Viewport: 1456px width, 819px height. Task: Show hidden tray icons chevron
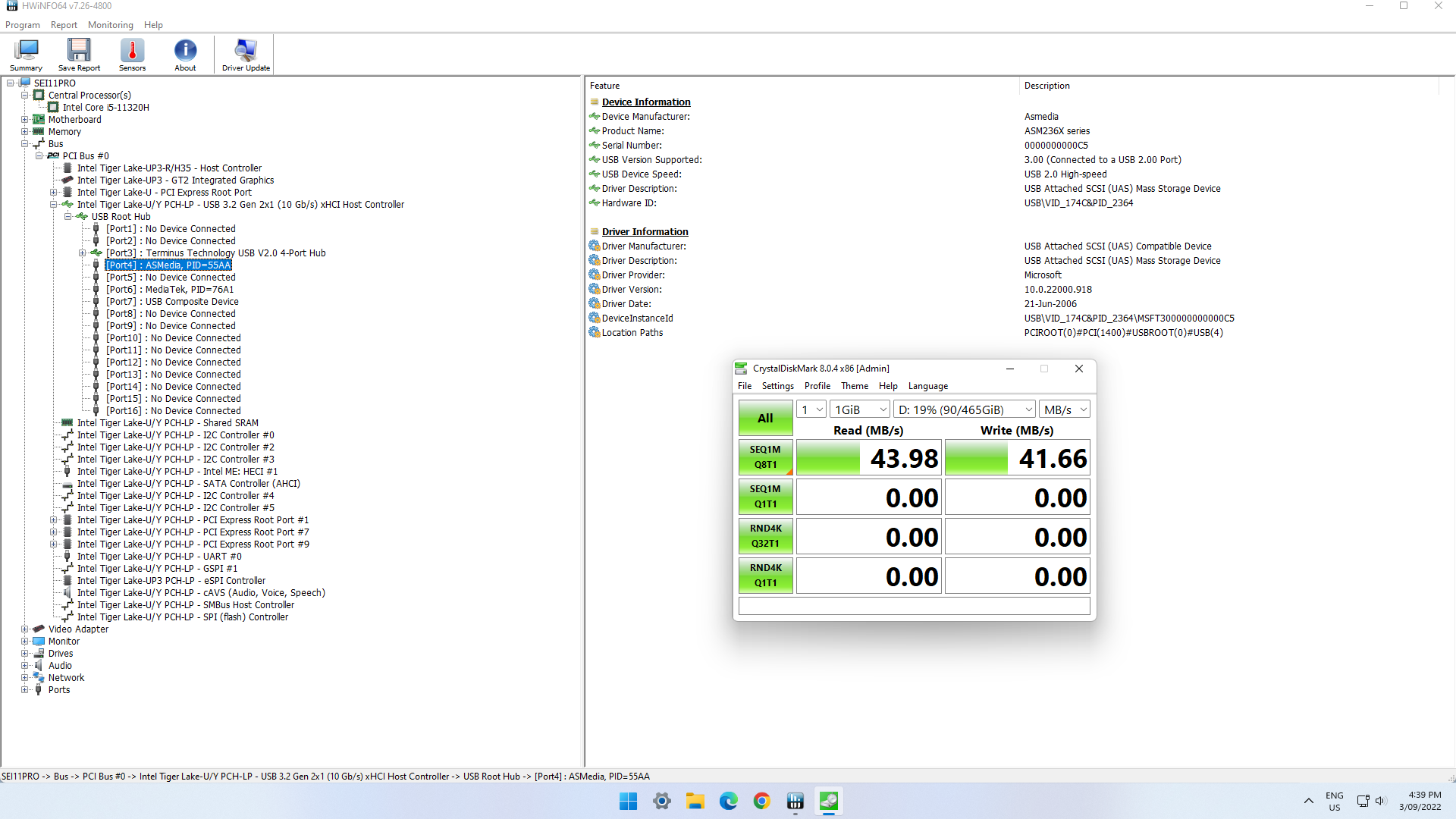pos(1309,801)
